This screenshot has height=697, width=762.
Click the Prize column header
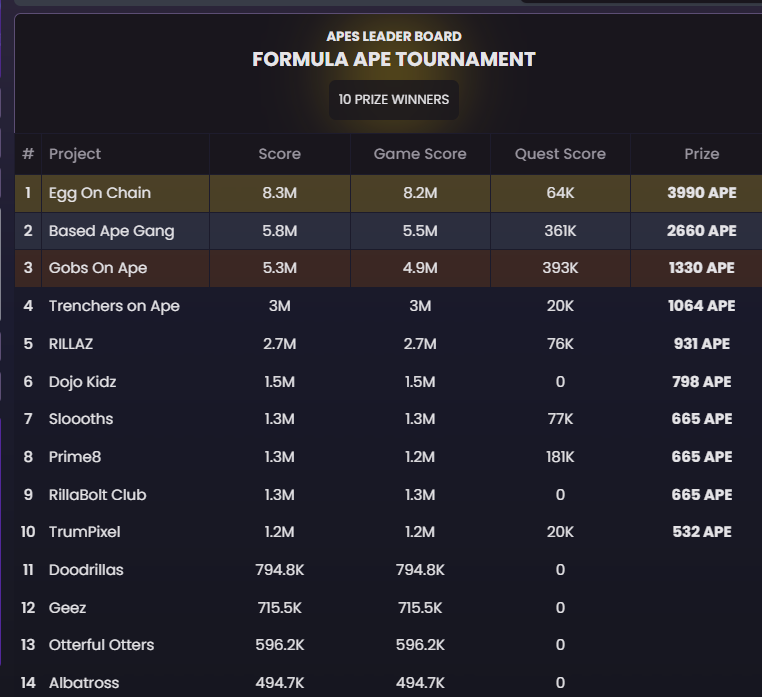702,154
